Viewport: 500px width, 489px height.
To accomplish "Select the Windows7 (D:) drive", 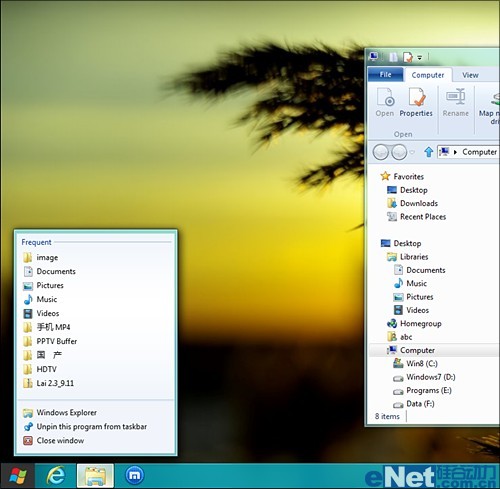I will 424,377.
